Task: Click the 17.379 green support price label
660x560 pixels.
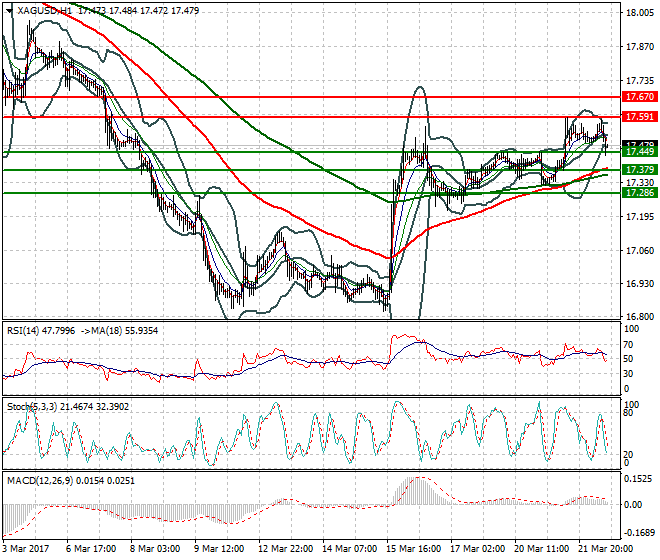Action: [x=639, y=170]
